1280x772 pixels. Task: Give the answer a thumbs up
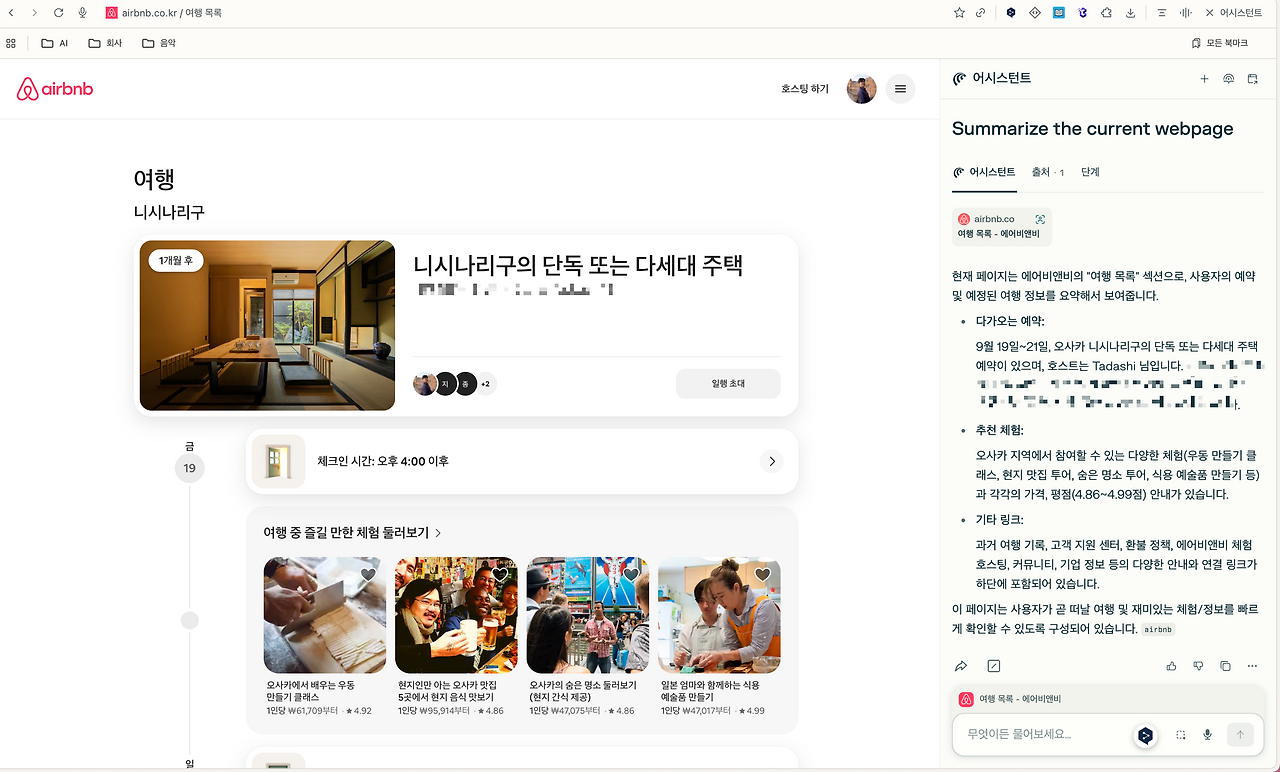pyautogui.click(x=1171, y=666)
